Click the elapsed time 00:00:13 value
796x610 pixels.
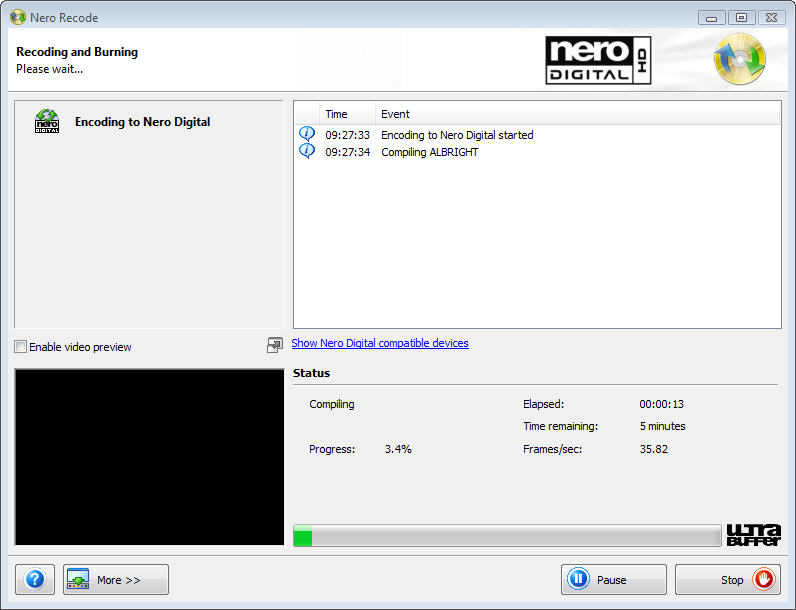[x=661, y=404]
